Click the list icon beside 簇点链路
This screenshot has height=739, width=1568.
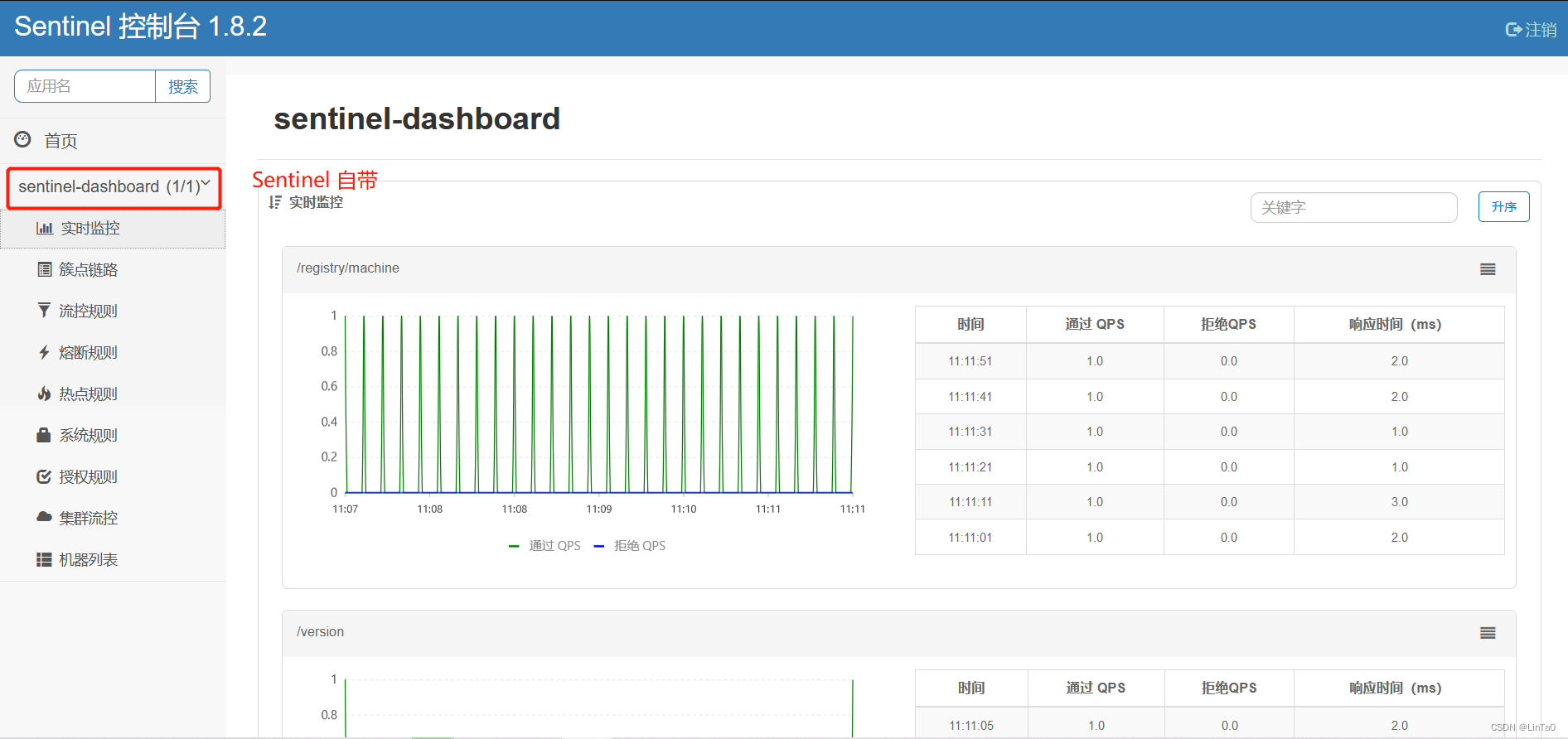click(x=45, y=269)
